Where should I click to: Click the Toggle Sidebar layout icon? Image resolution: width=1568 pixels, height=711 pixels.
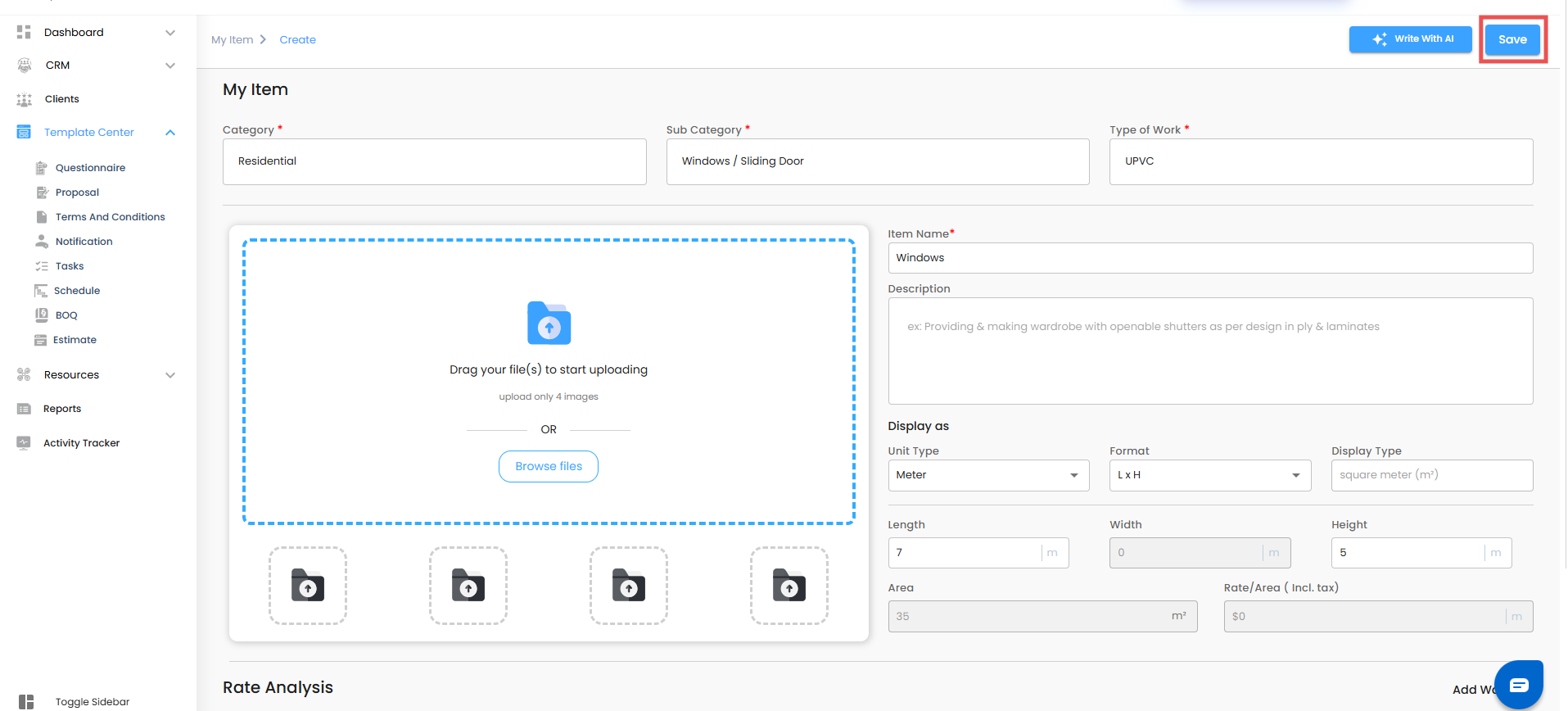coord(26,702)
